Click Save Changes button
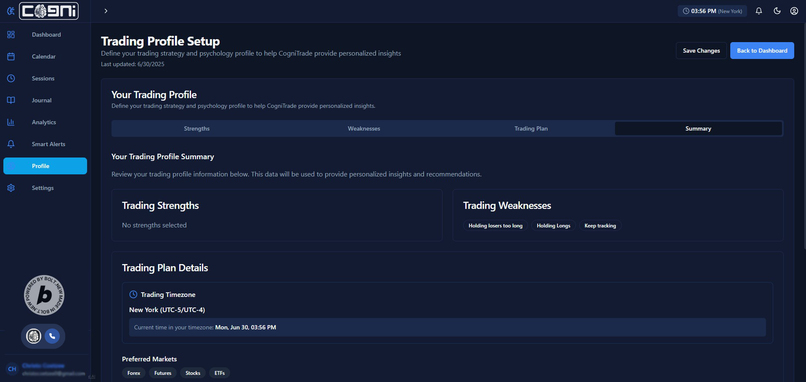The image size is (806, 382). coord(701,51)
